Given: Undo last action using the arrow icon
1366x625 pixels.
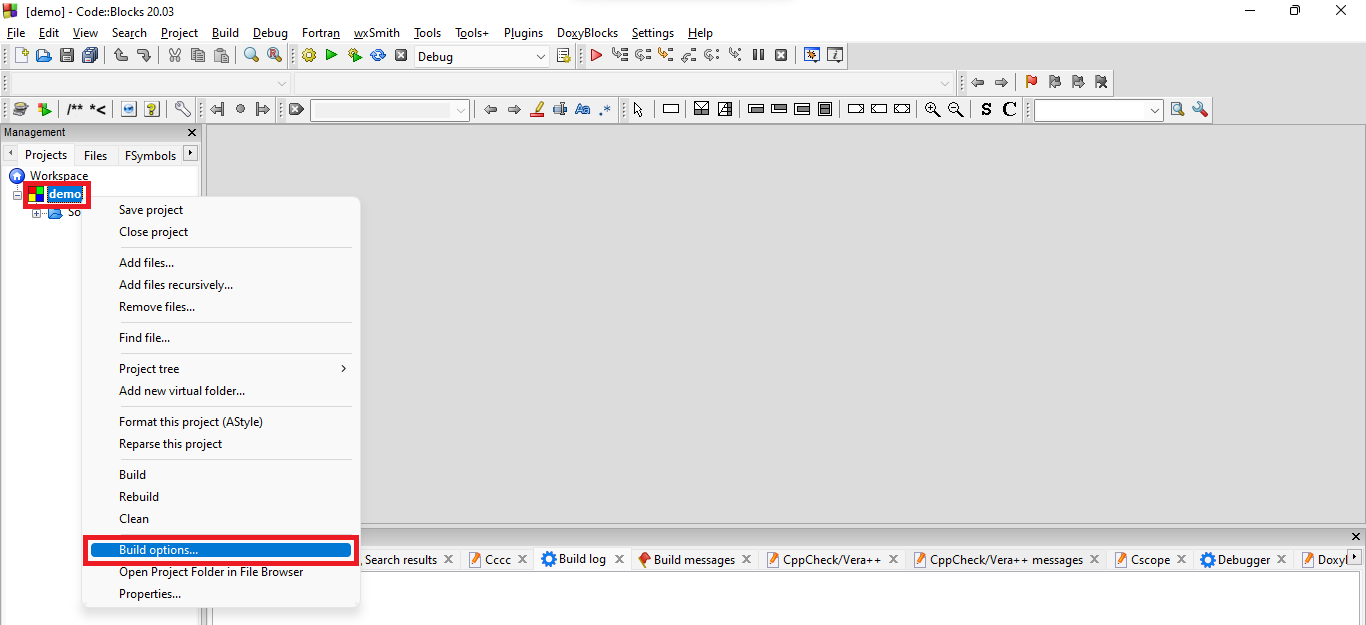Looking at the screenshot, I should pyautogui.click(x=120, y=55).
